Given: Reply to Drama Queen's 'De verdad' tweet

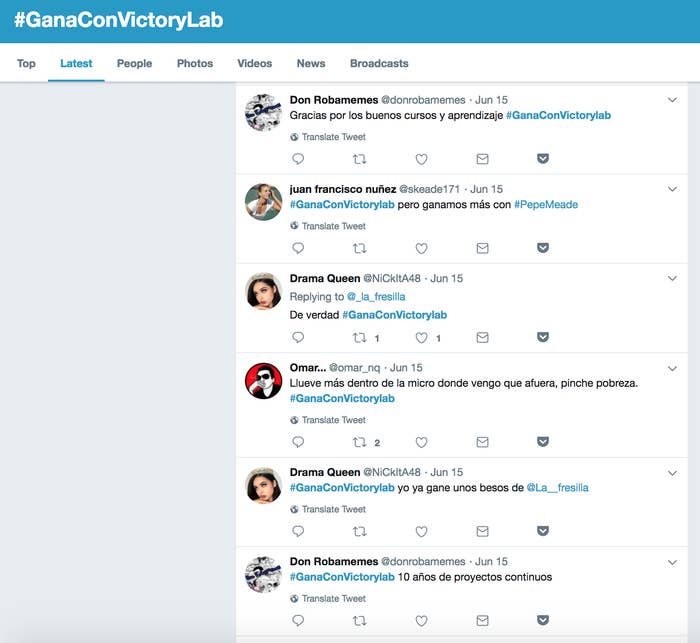Looking at the screenshot, I should tap(298, 338).
